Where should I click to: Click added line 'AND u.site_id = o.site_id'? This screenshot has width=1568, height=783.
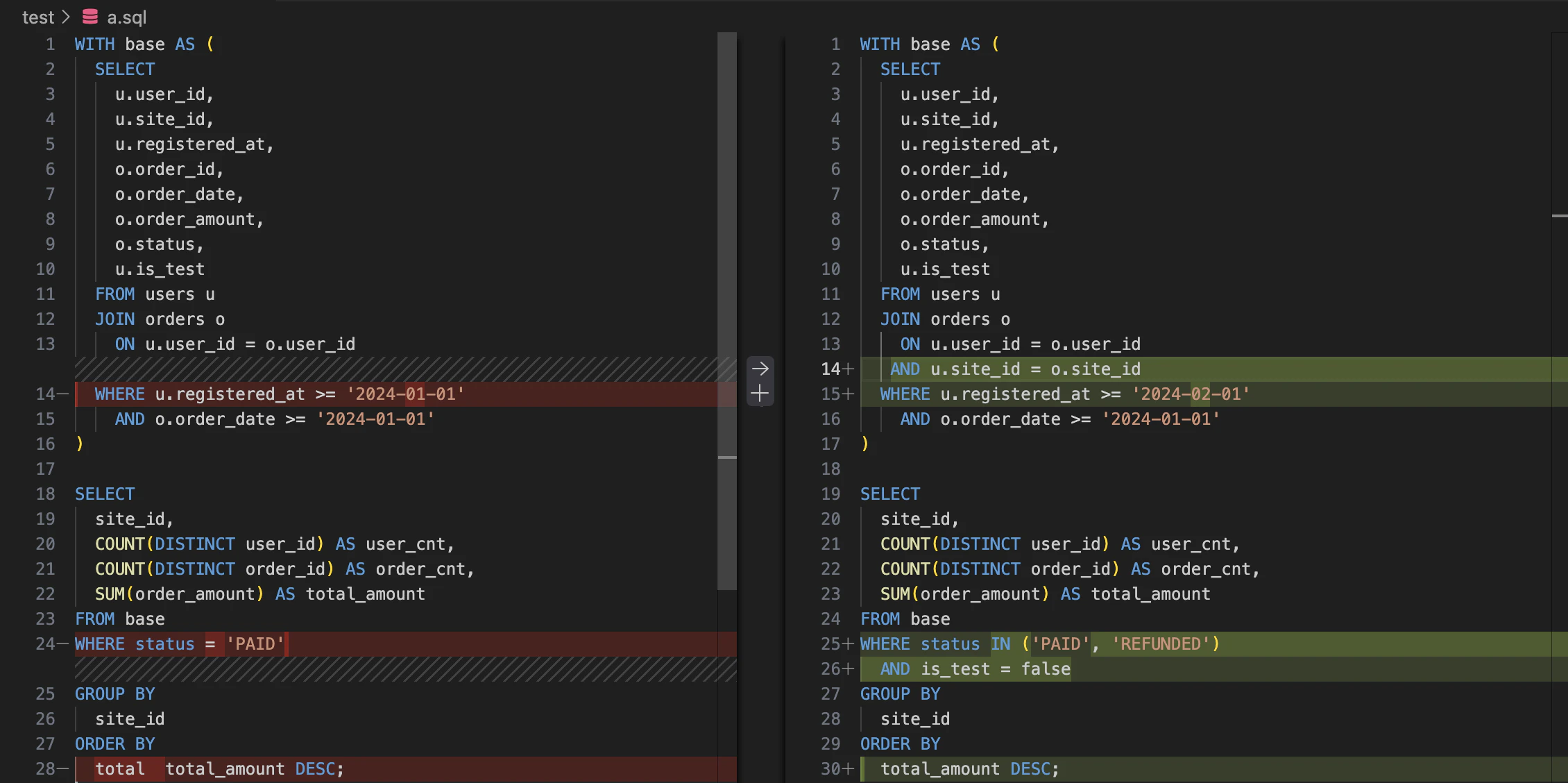[1015, 369]
